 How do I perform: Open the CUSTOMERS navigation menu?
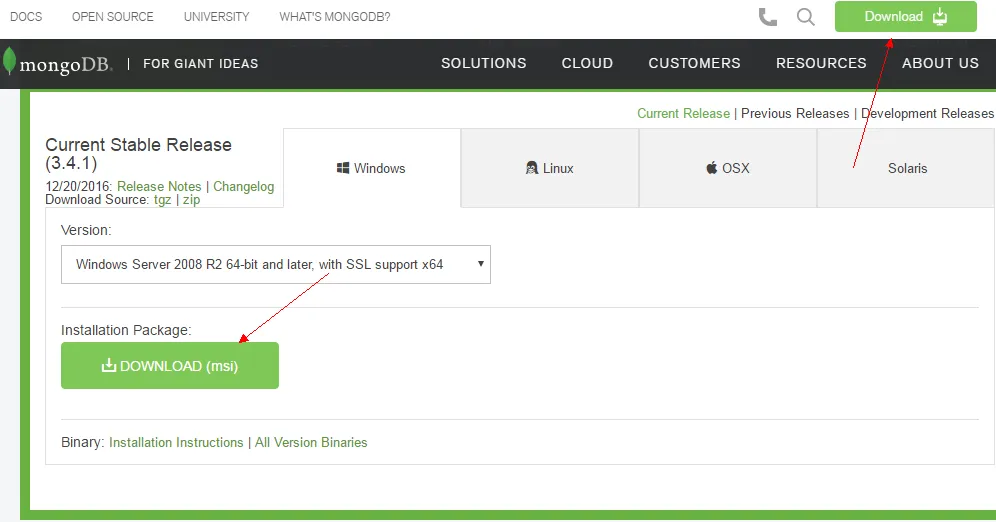pyautogui.click(x=694, y=63)
